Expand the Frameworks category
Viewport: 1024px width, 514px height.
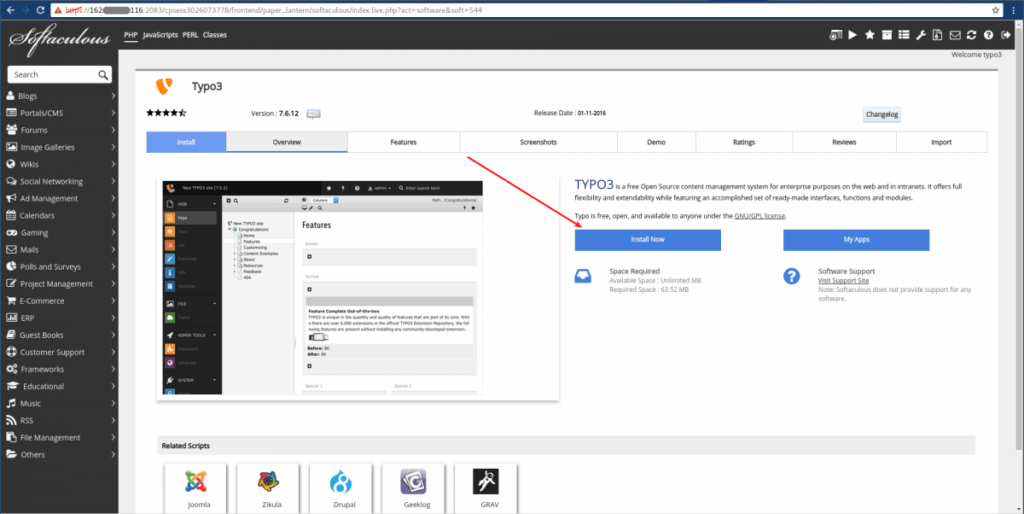59,369
